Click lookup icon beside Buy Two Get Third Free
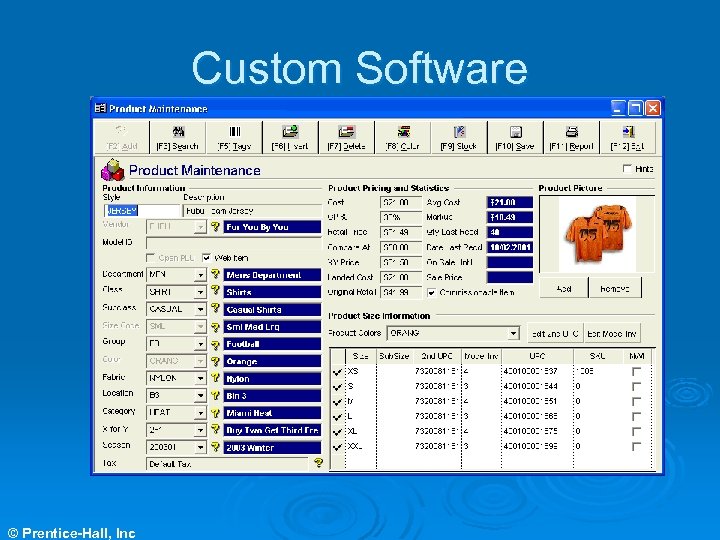 (215, 430)
